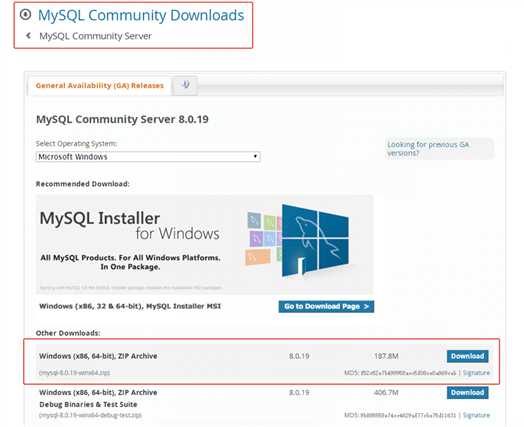Open the MySQL Community Downloads heading link
Image resolution: width=524 pixels, height=427 pixels.
tap(141, 15)
